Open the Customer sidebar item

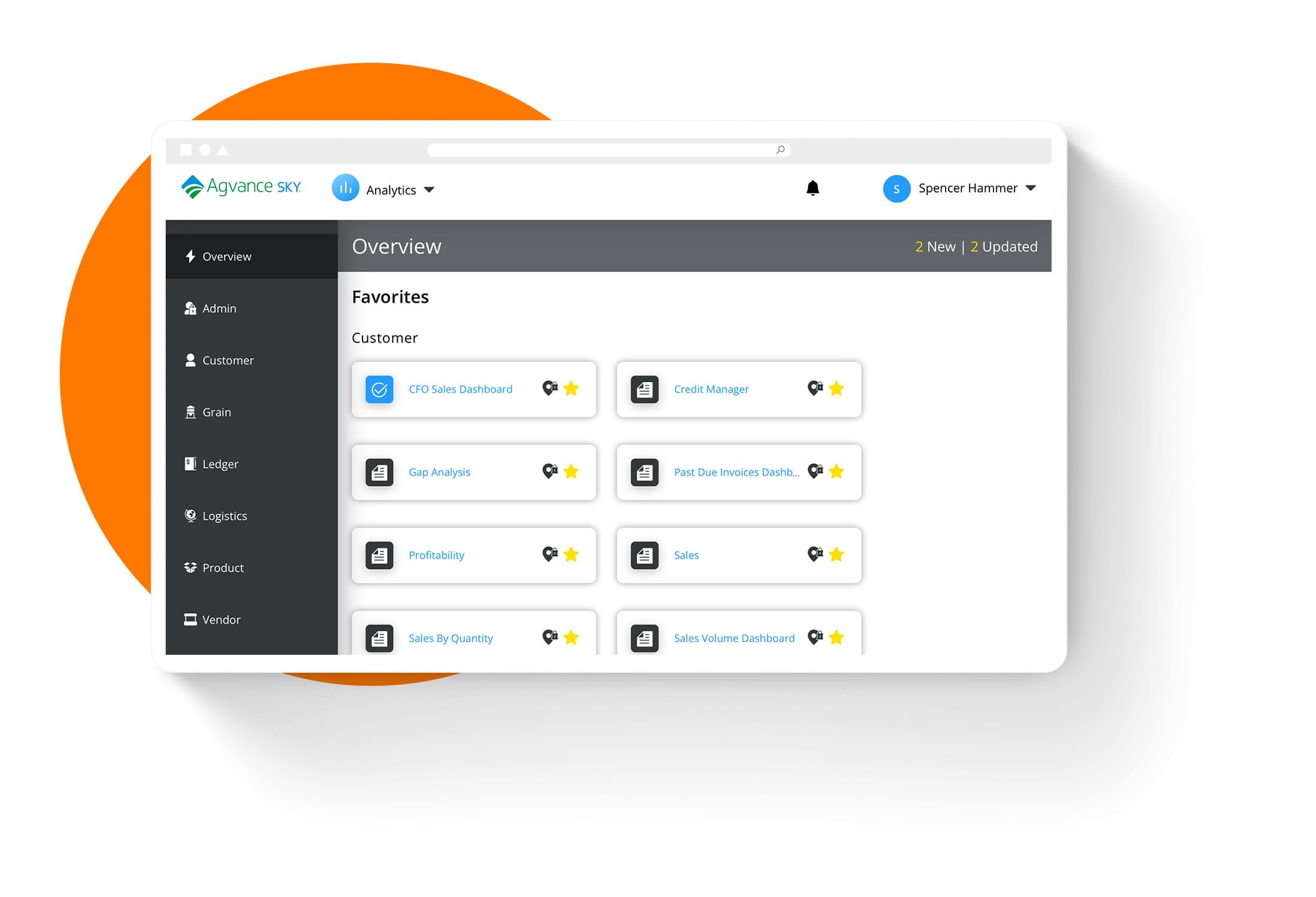(252, 361)
